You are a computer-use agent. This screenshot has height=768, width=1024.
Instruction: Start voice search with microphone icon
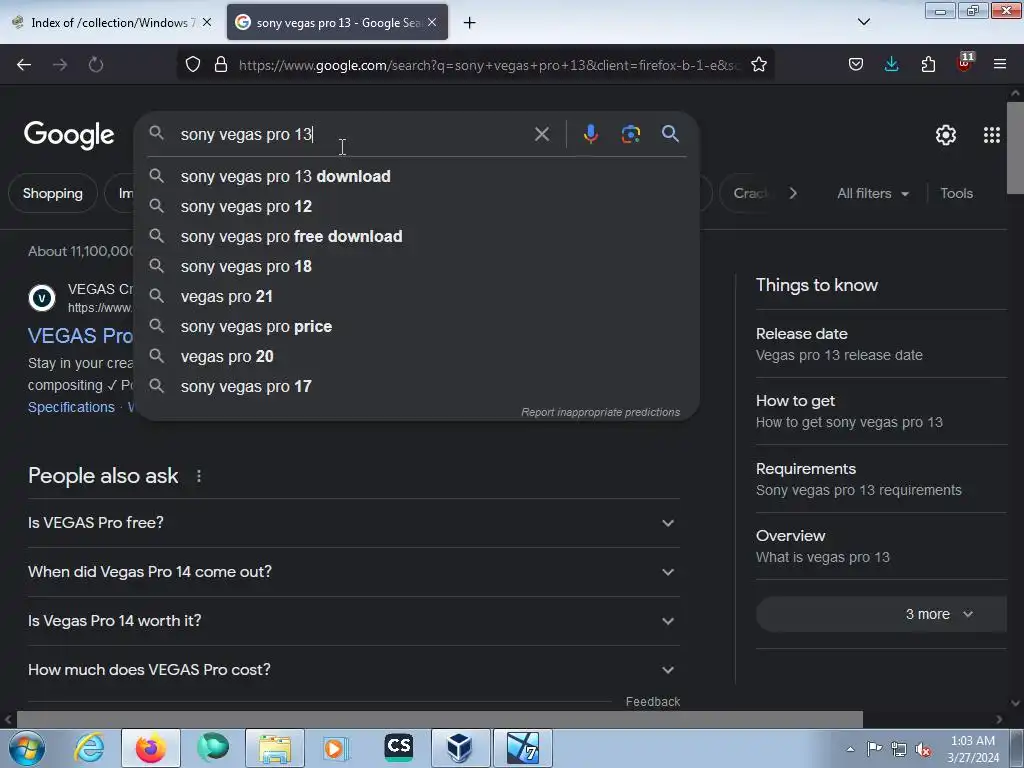590,134
